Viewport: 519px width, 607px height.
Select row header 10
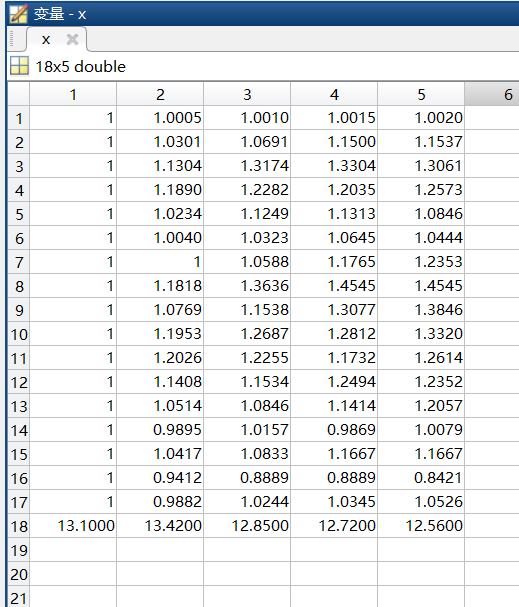point(19,334)
